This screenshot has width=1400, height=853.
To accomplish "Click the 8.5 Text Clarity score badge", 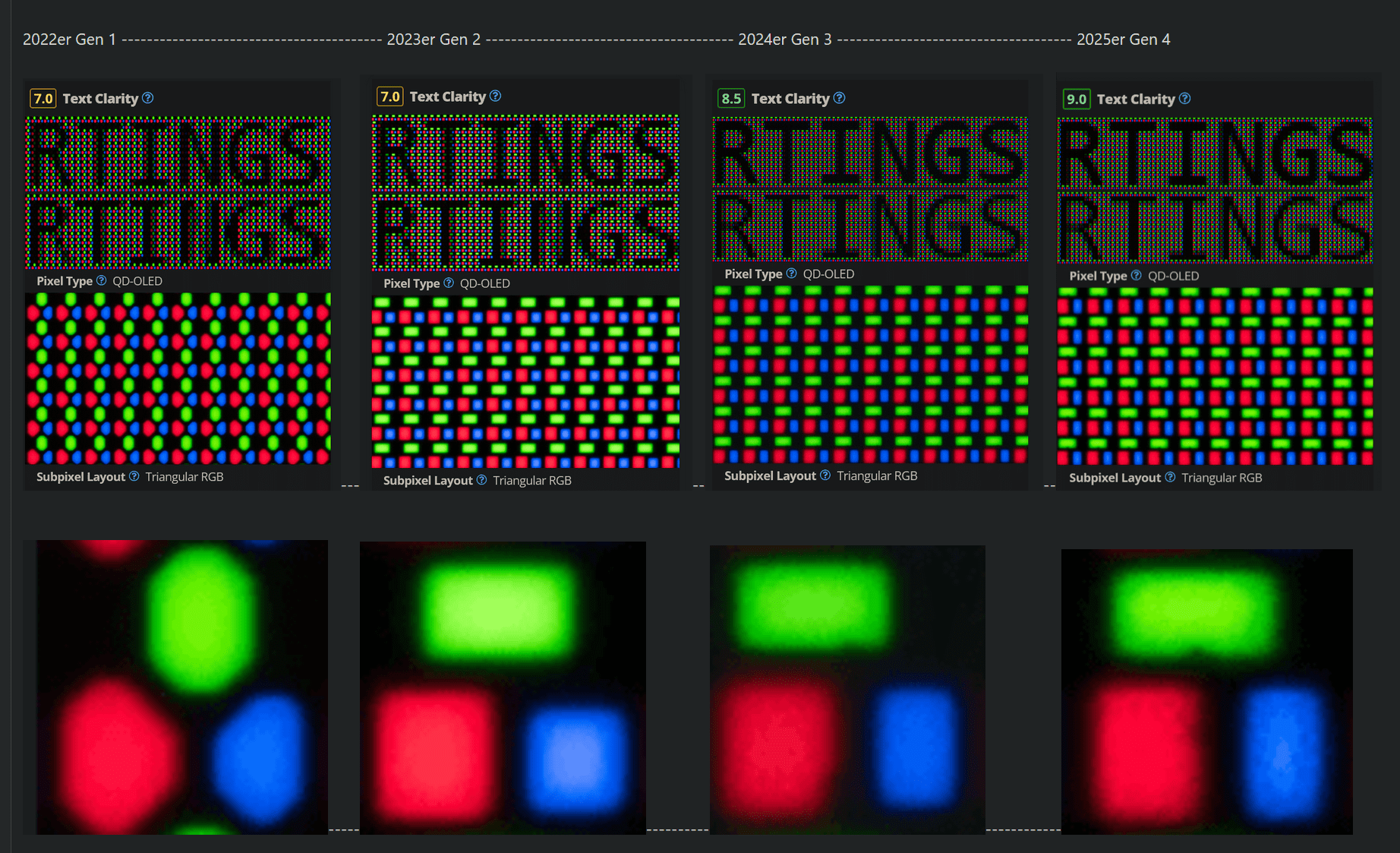I will coord(731,98).
